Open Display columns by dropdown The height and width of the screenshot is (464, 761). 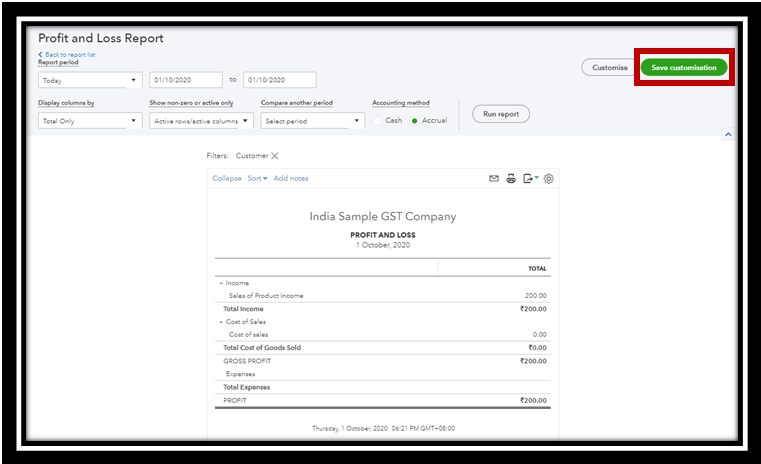tap(89, 121)
